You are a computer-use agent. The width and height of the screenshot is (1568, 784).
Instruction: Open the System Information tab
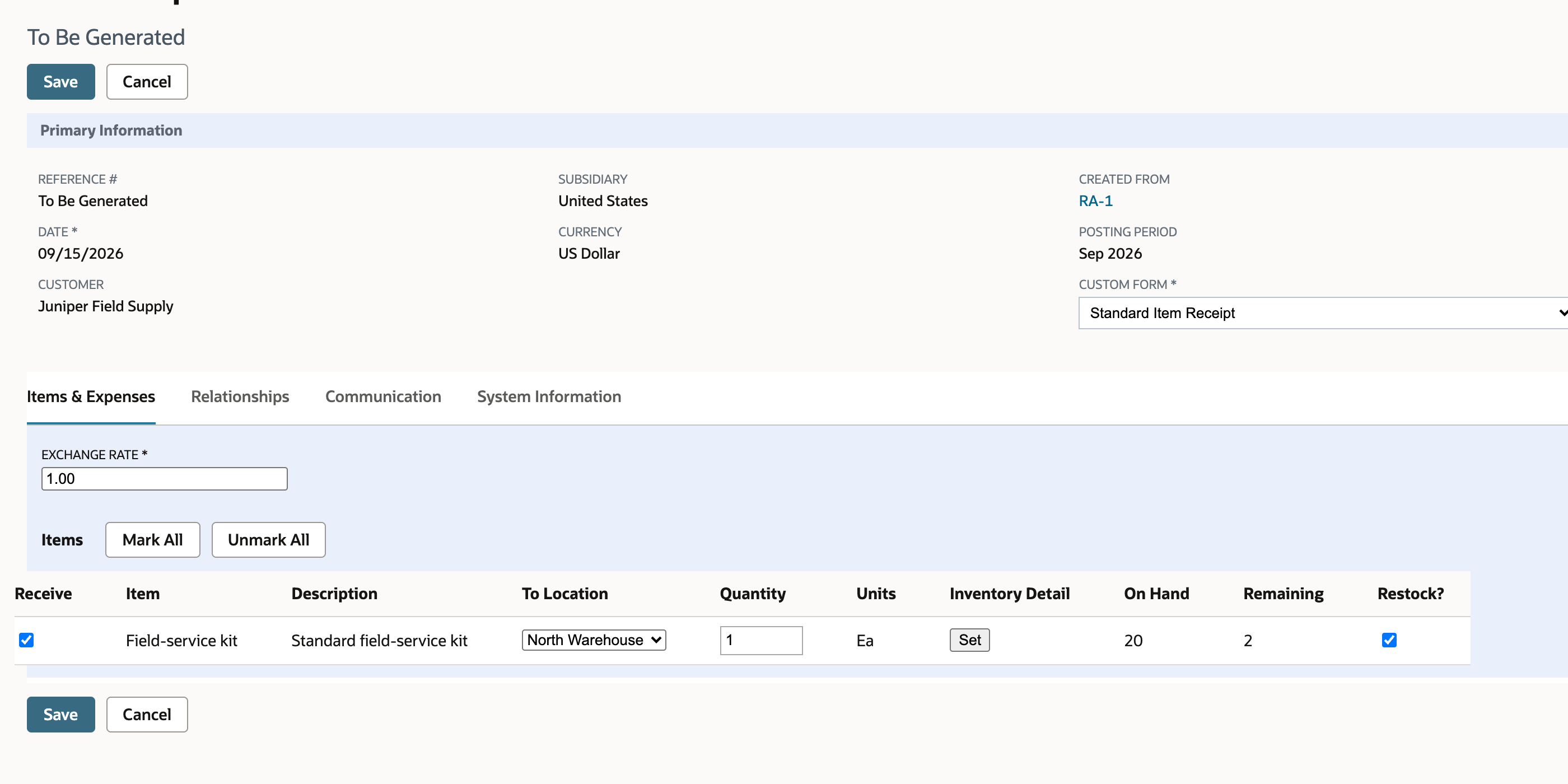tap(549, 396)
